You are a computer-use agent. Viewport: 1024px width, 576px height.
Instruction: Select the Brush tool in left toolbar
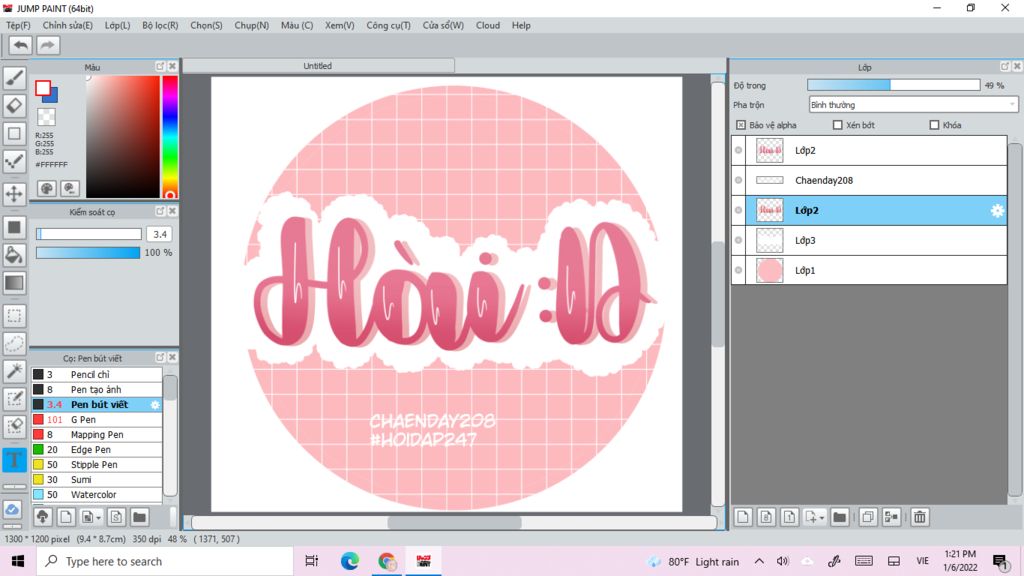[14, 78]
